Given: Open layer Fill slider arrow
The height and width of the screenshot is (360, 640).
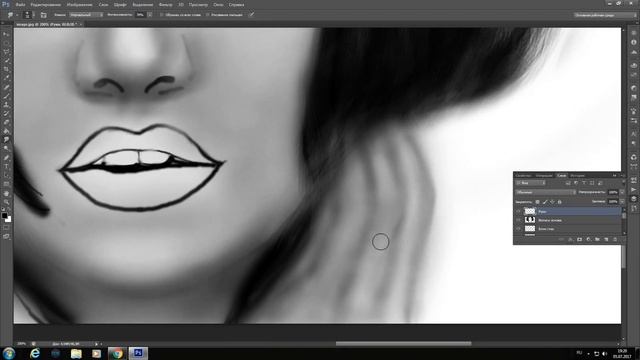Looking at the screenshot, I should coord(622,202).
